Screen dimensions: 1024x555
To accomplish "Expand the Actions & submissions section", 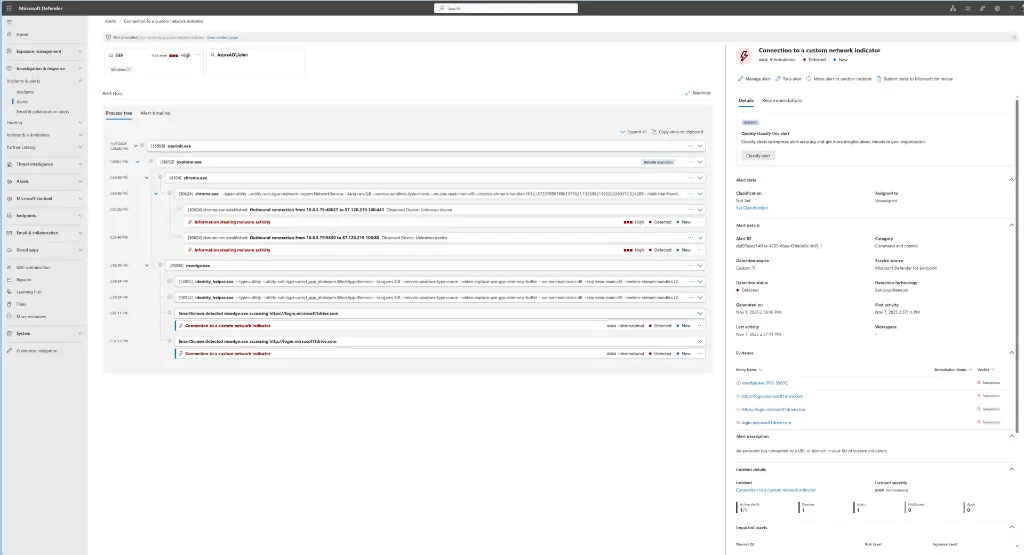I will click(80, 135).
